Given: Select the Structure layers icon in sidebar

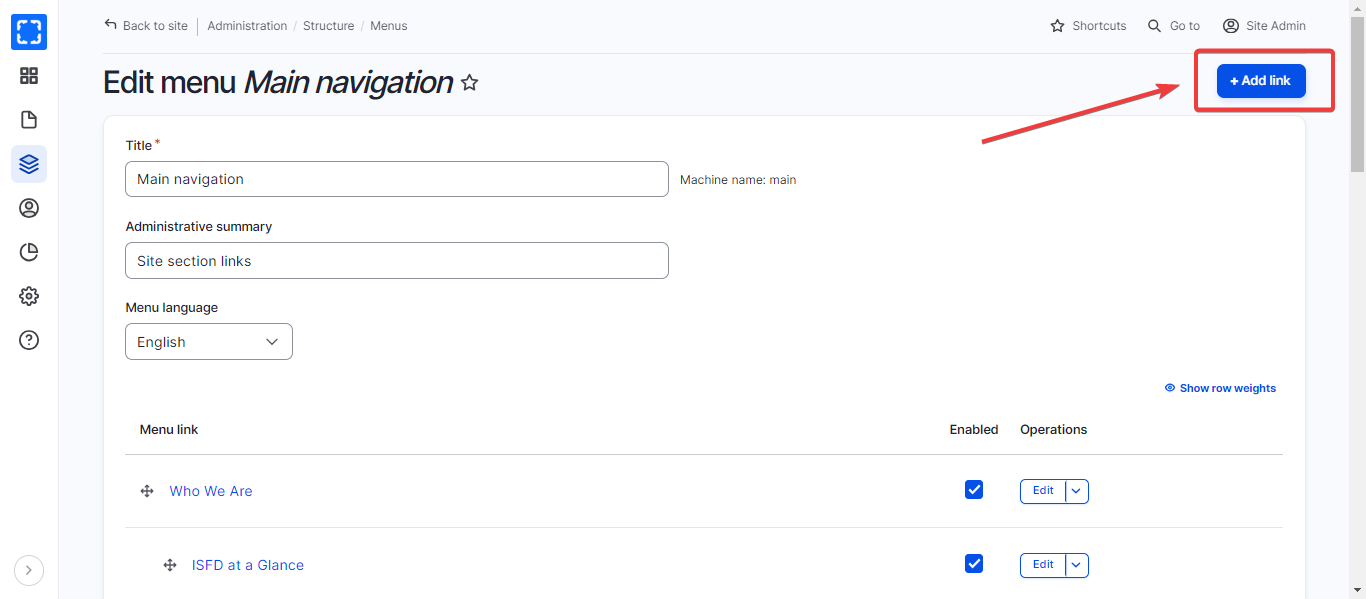Looking at the screenshot, I should (x=29, y=164).
